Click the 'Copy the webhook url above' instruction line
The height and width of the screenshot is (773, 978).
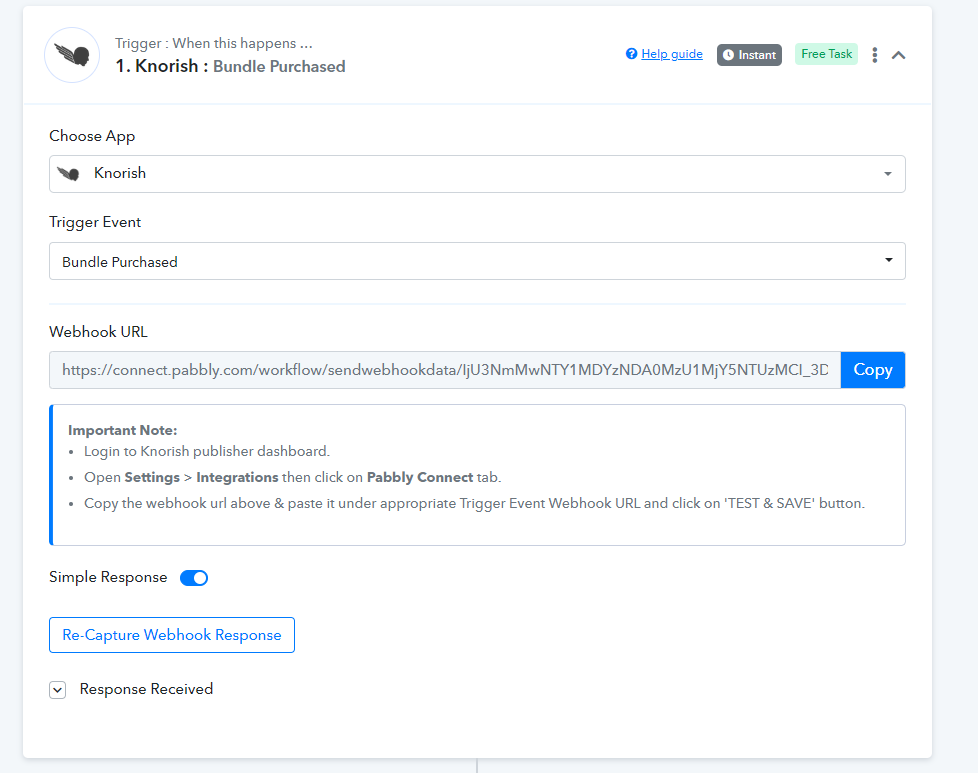coord(475,503)
